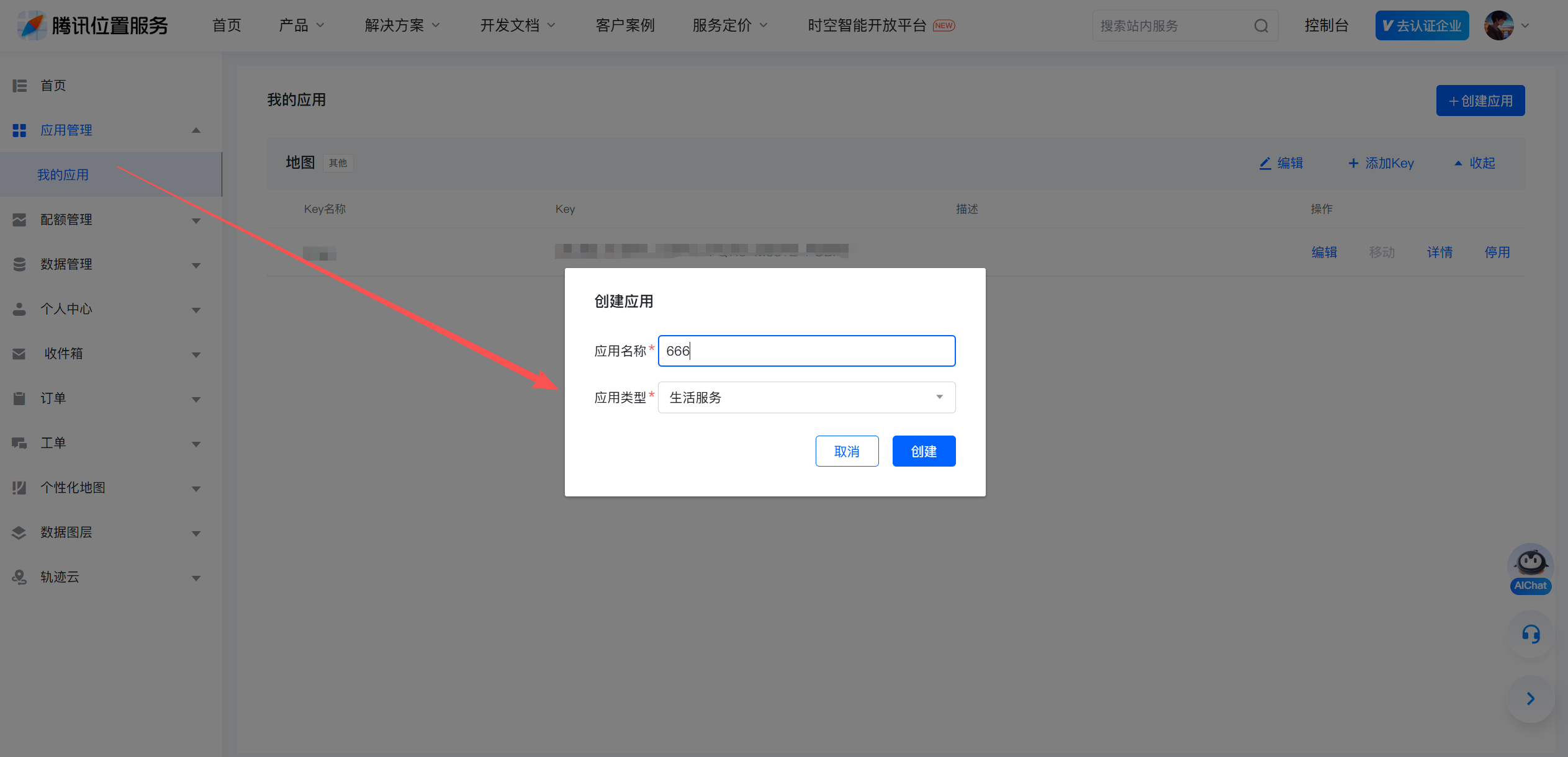Click the 去认证企业 verification button
The image size is (1568, 757).
1422,25
